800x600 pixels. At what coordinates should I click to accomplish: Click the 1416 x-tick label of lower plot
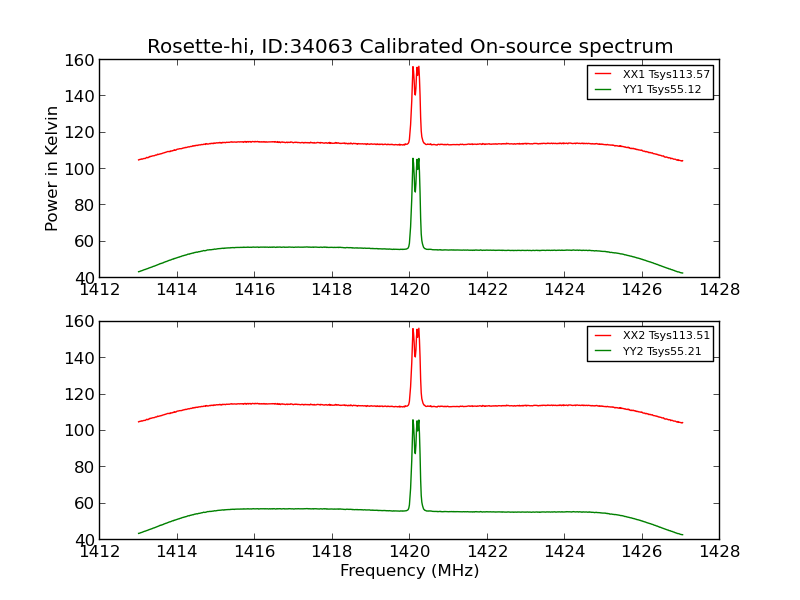pos(255,552)
